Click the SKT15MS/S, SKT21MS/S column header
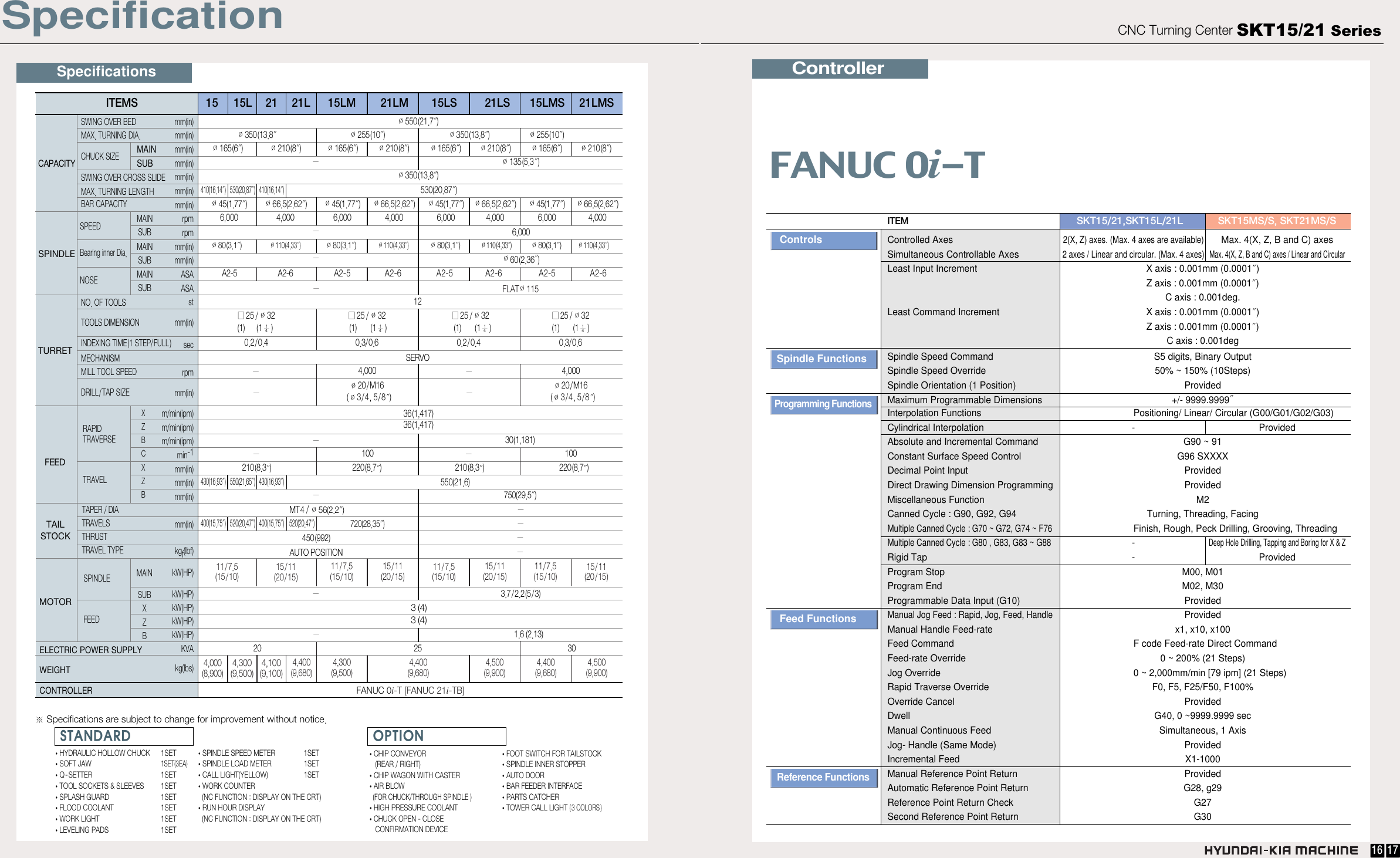Image resolution: width=1400 pixels, height=858 pixels. (x=1277, y=221)
